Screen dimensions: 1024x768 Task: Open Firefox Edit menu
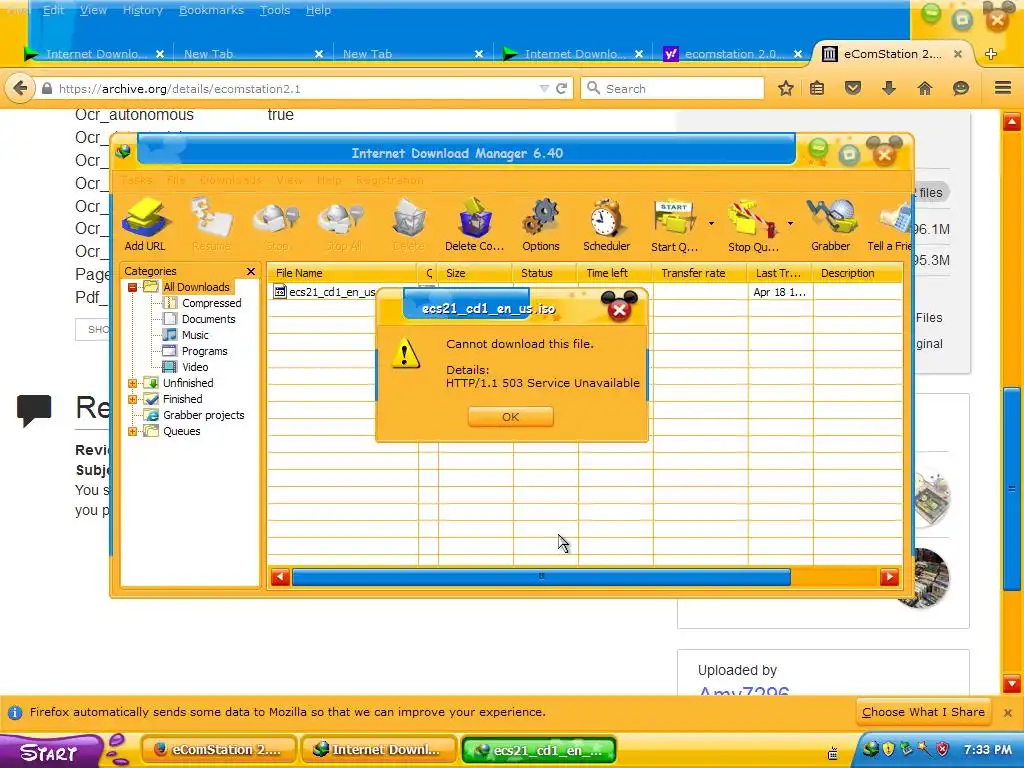[x=54, y=10]
